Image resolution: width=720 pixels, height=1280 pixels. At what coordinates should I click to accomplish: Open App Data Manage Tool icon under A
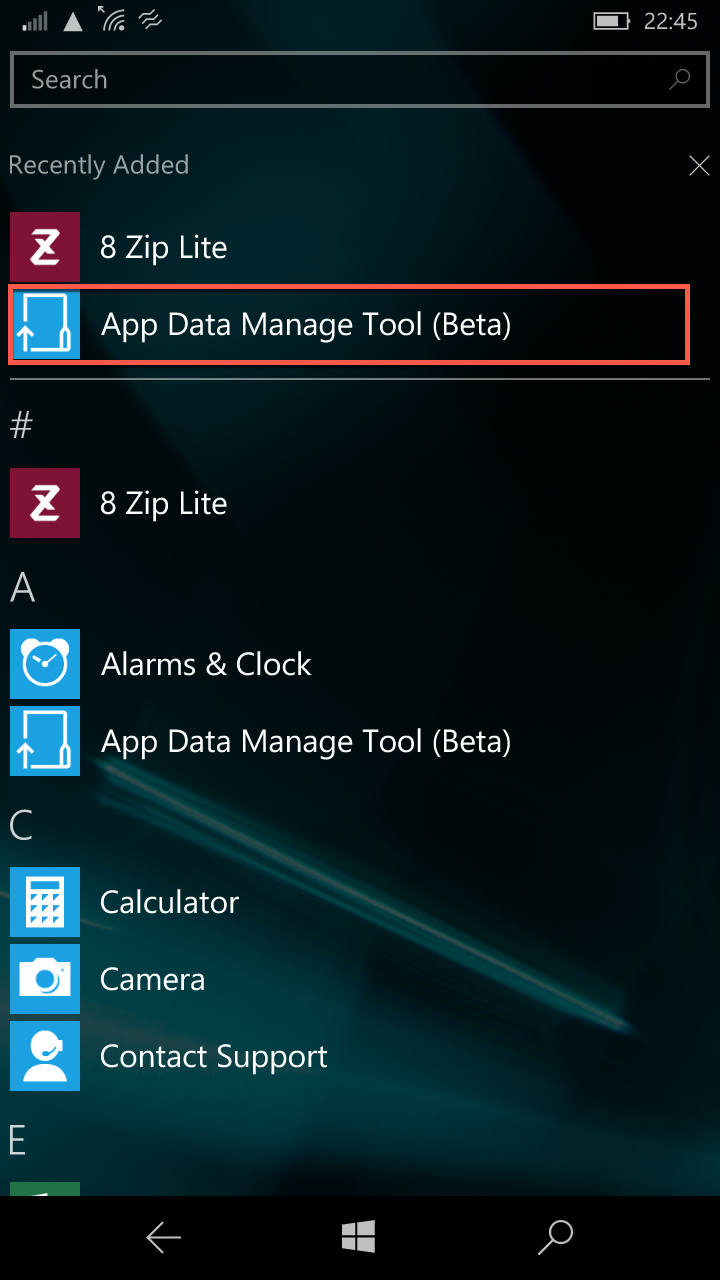45,741
